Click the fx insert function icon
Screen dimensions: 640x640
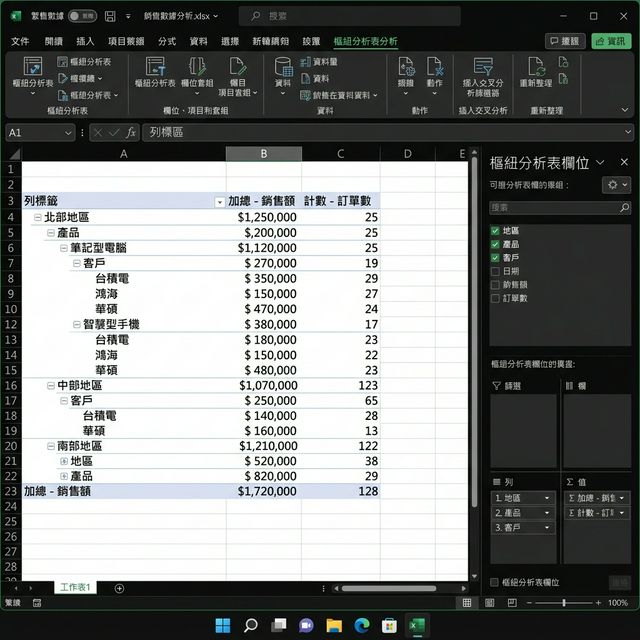131,133
